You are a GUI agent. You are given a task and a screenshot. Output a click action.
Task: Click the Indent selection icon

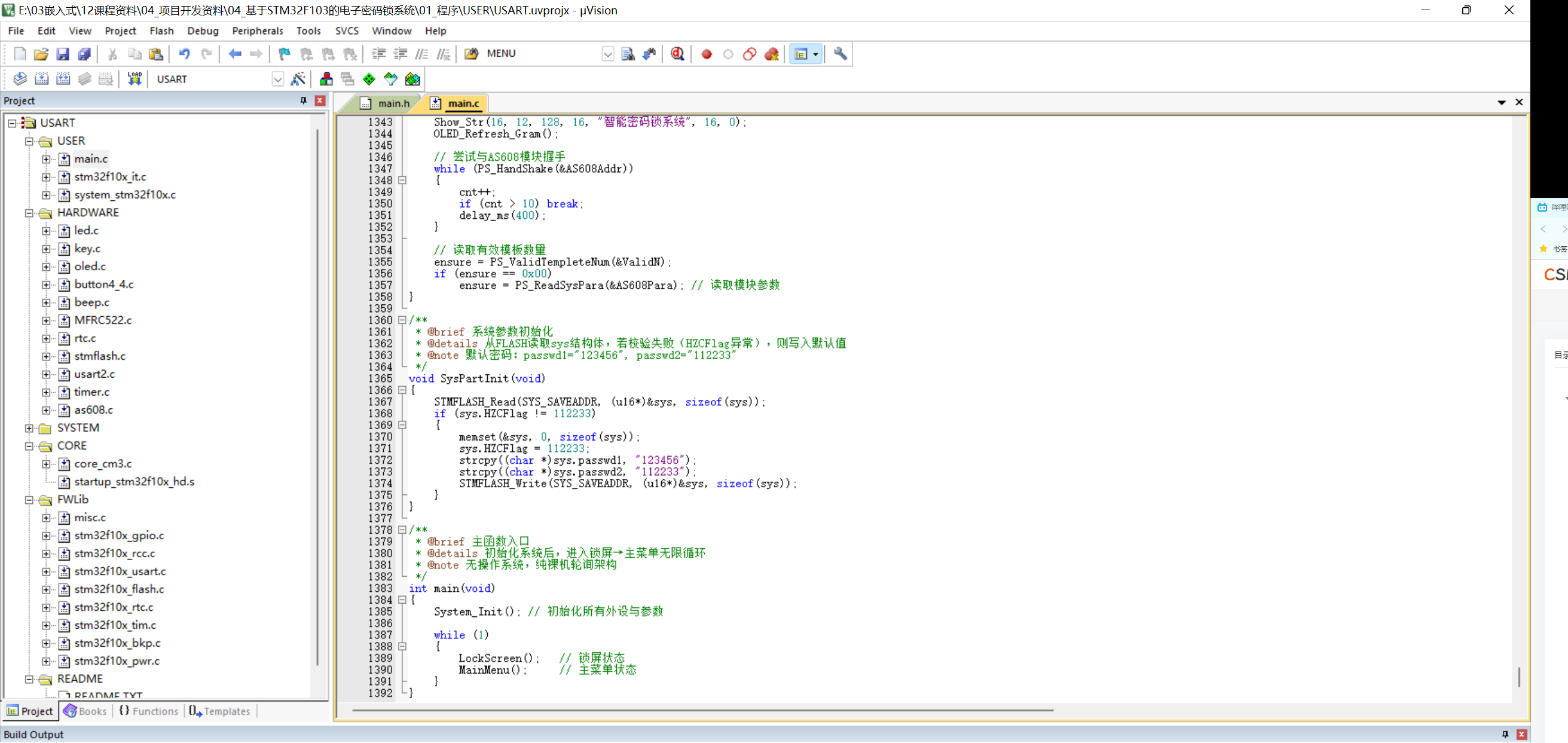(378, 54)
